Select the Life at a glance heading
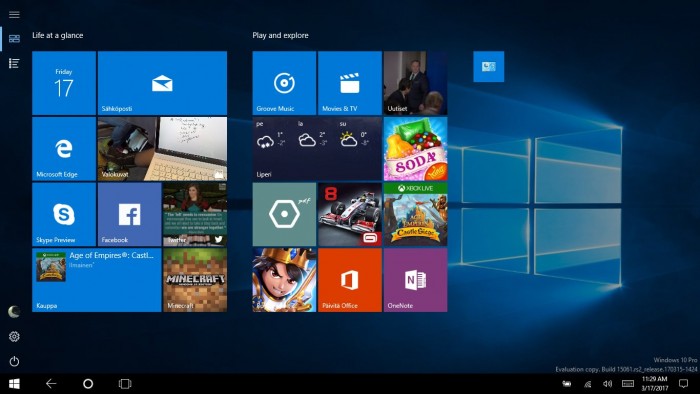700x394 pixels. pyautogui.click(x=58, y=35)
